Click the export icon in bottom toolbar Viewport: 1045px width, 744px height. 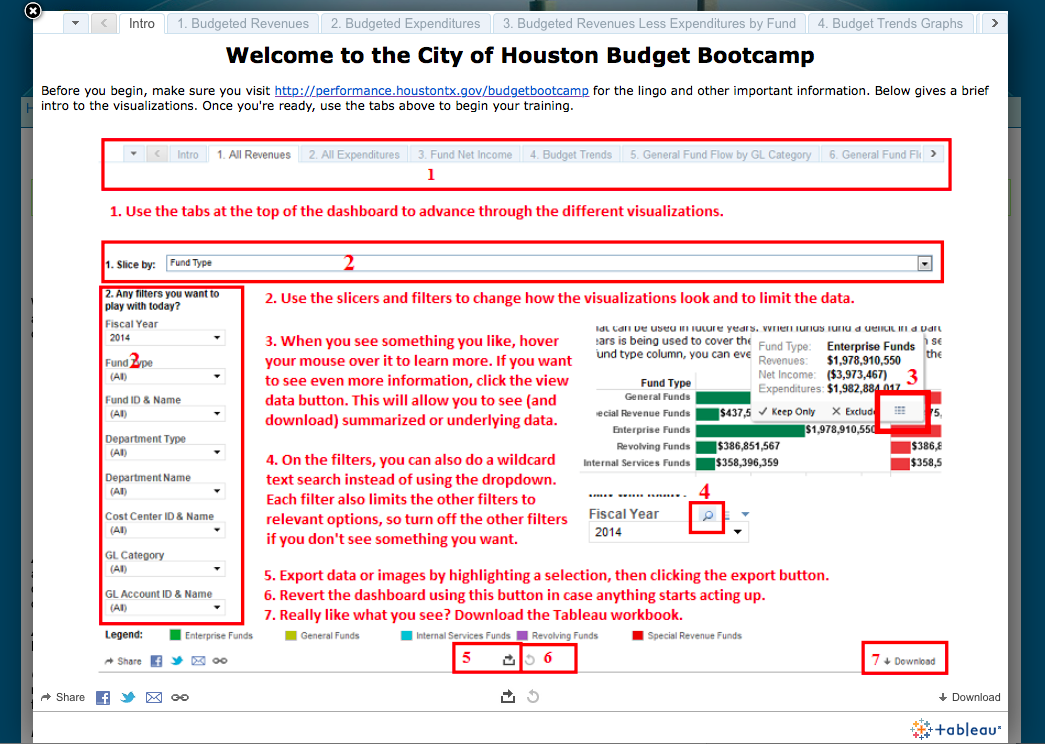point(508,697)
